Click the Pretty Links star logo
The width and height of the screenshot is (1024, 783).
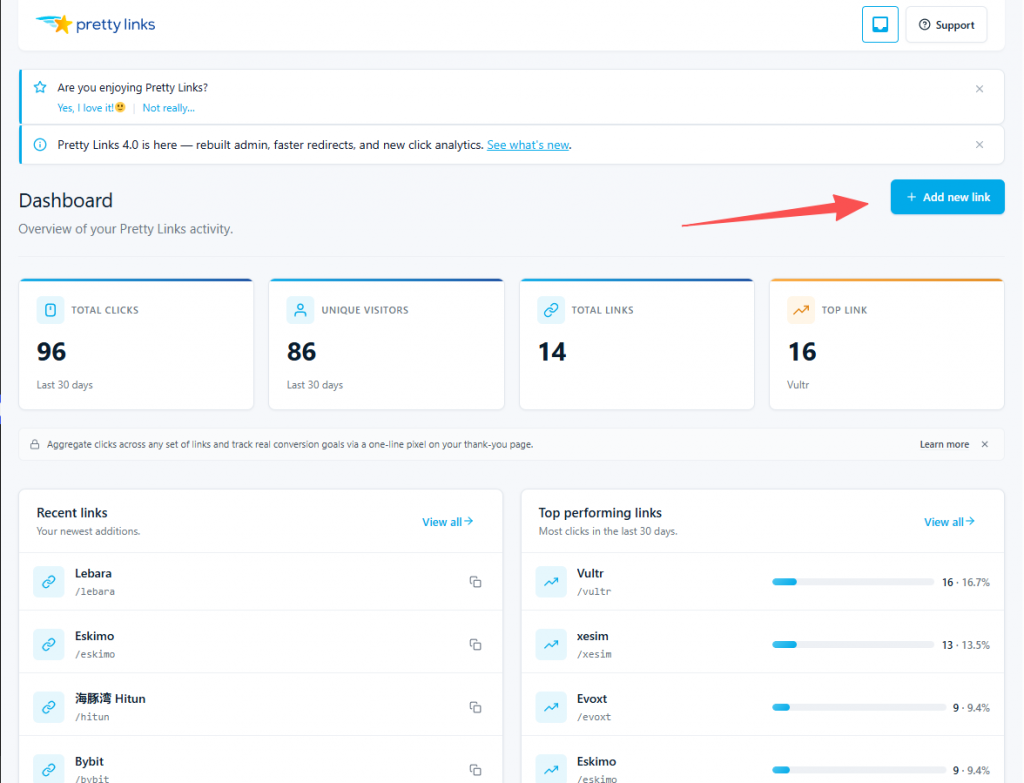pyautogui.click(x=95, y=24)
